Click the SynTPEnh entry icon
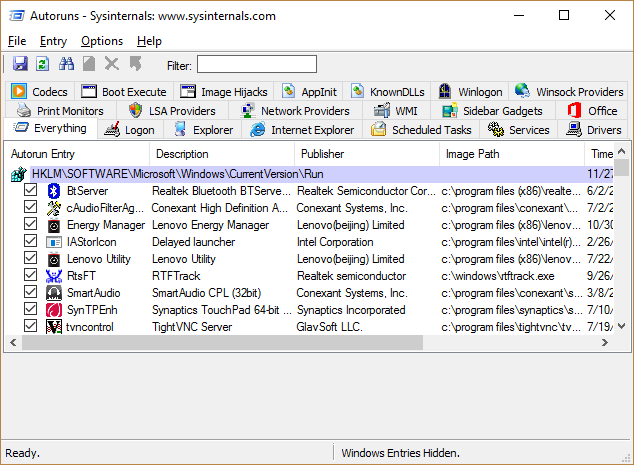 (54, 310)
